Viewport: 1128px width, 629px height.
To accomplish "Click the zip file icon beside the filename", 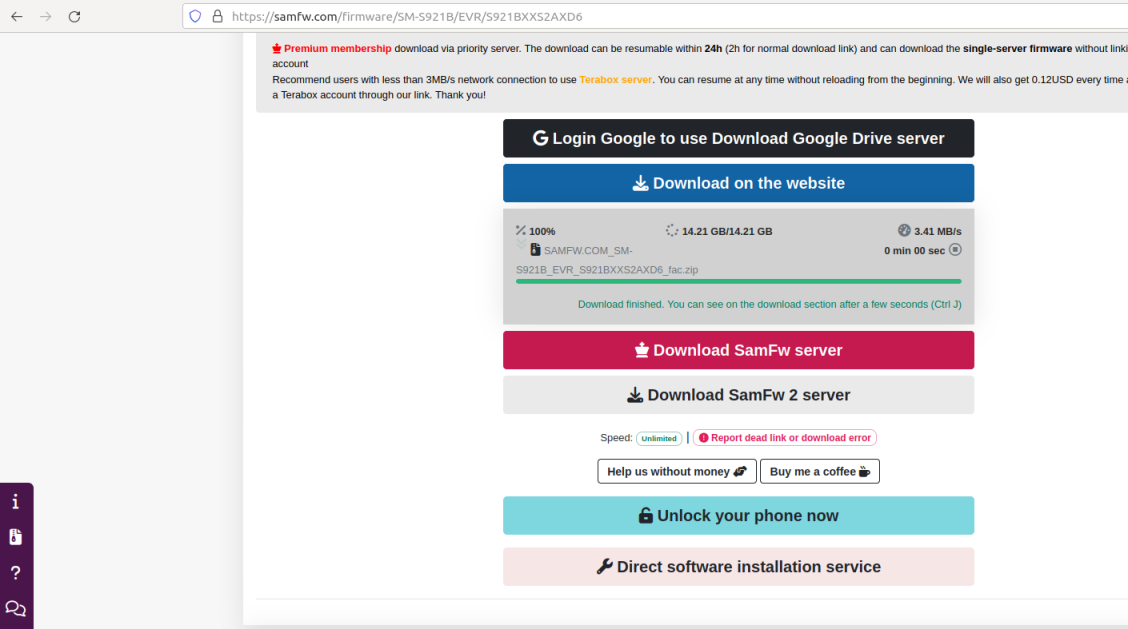I will click(x=535, y=250).
